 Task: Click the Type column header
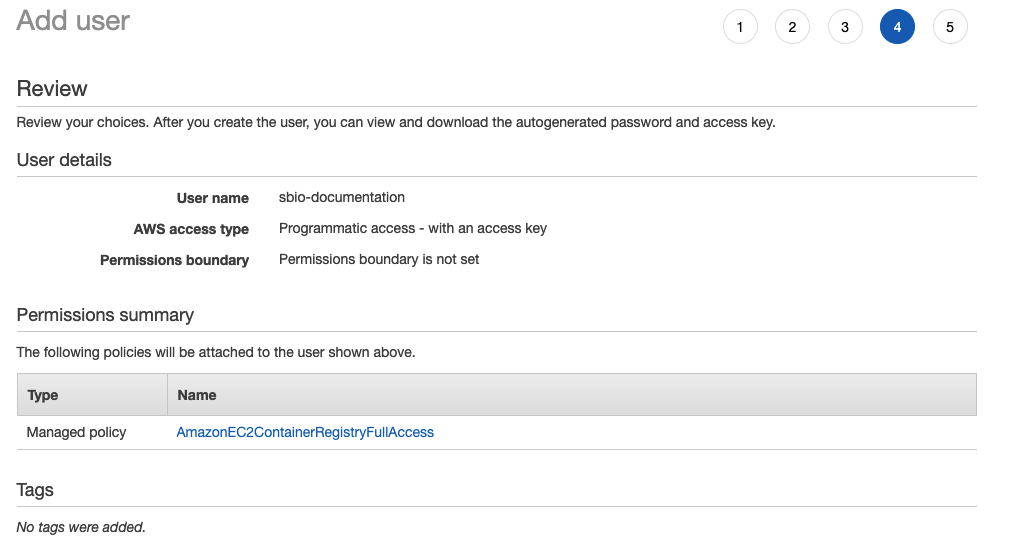(x=43, y=395)
